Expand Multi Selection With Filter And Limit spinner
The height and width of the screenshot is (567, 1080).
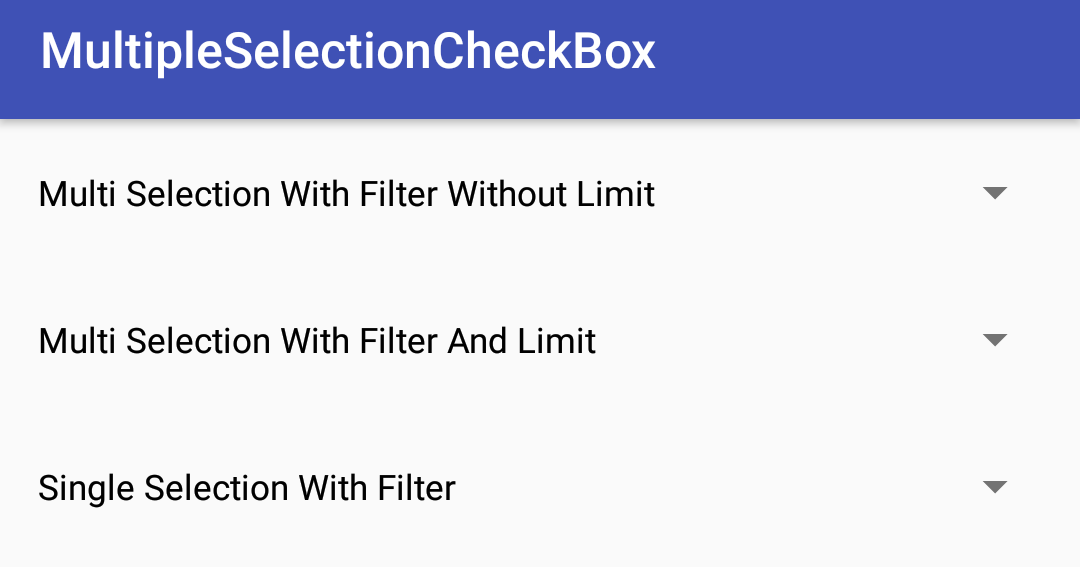(x=540, y=340)
